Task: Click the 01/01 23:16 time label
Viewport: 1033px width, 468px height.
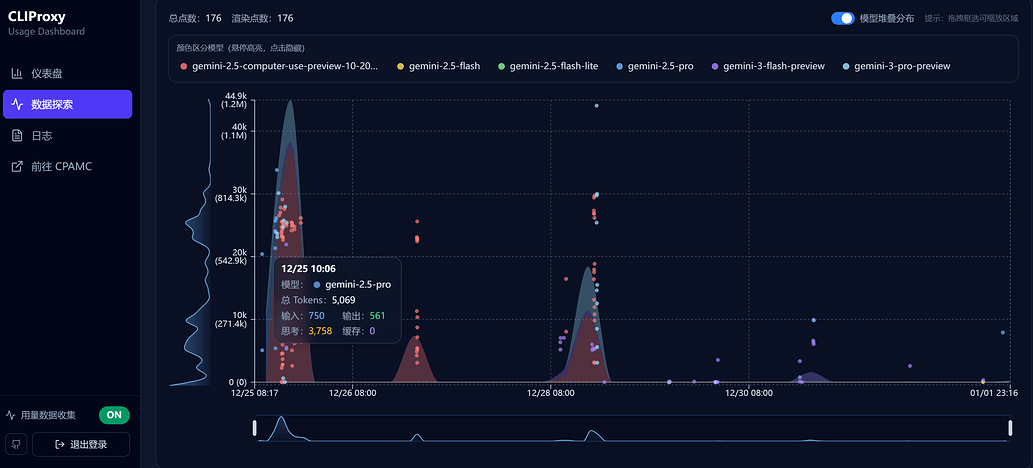Action: point(994,393)
